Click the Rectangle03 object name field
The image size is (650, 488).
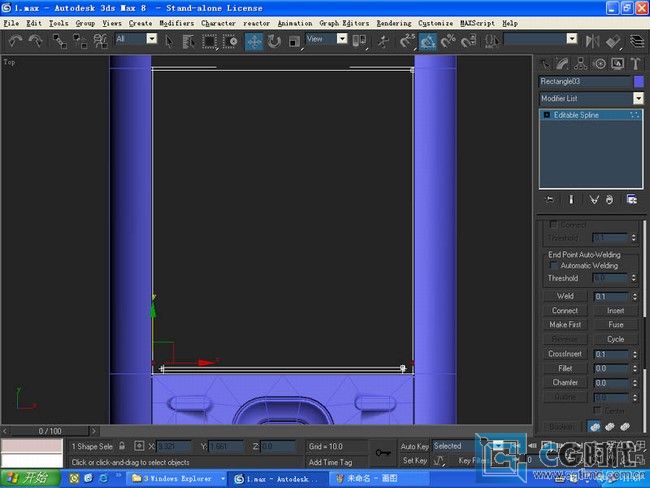pos(585,81)
